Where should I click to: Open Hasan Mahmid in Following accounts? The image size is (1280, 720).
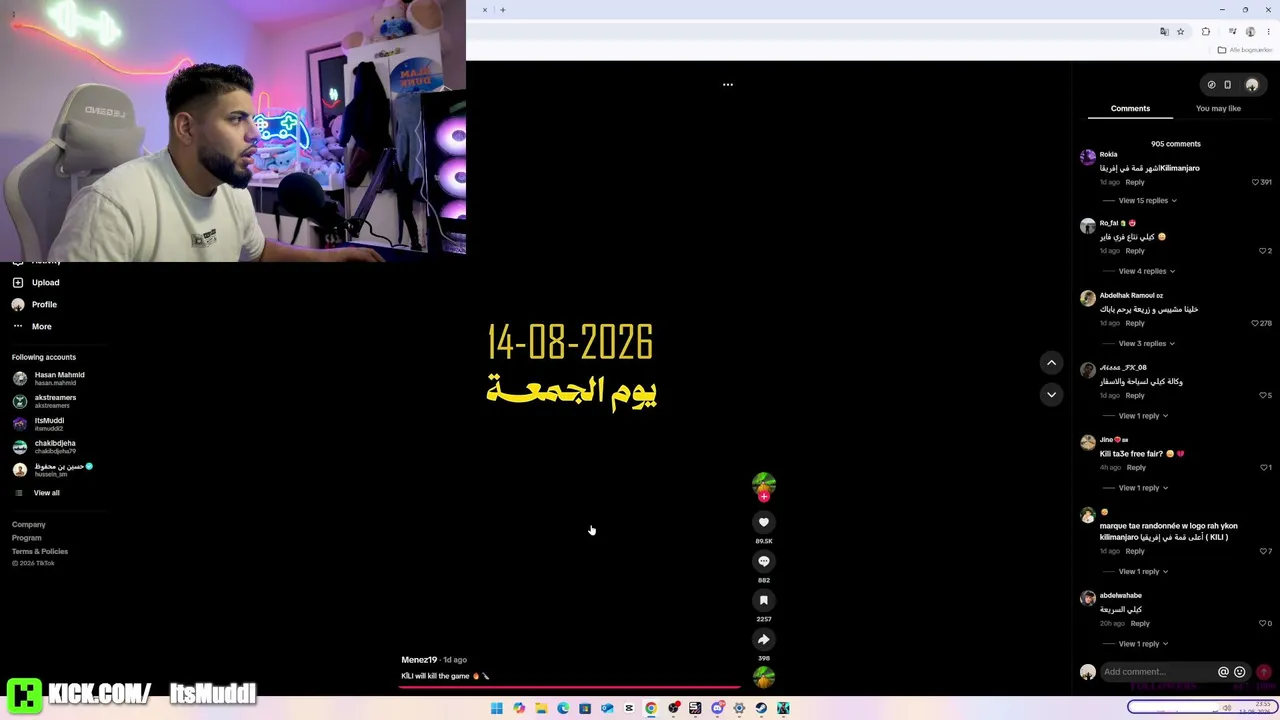click(x=48, y=378)
